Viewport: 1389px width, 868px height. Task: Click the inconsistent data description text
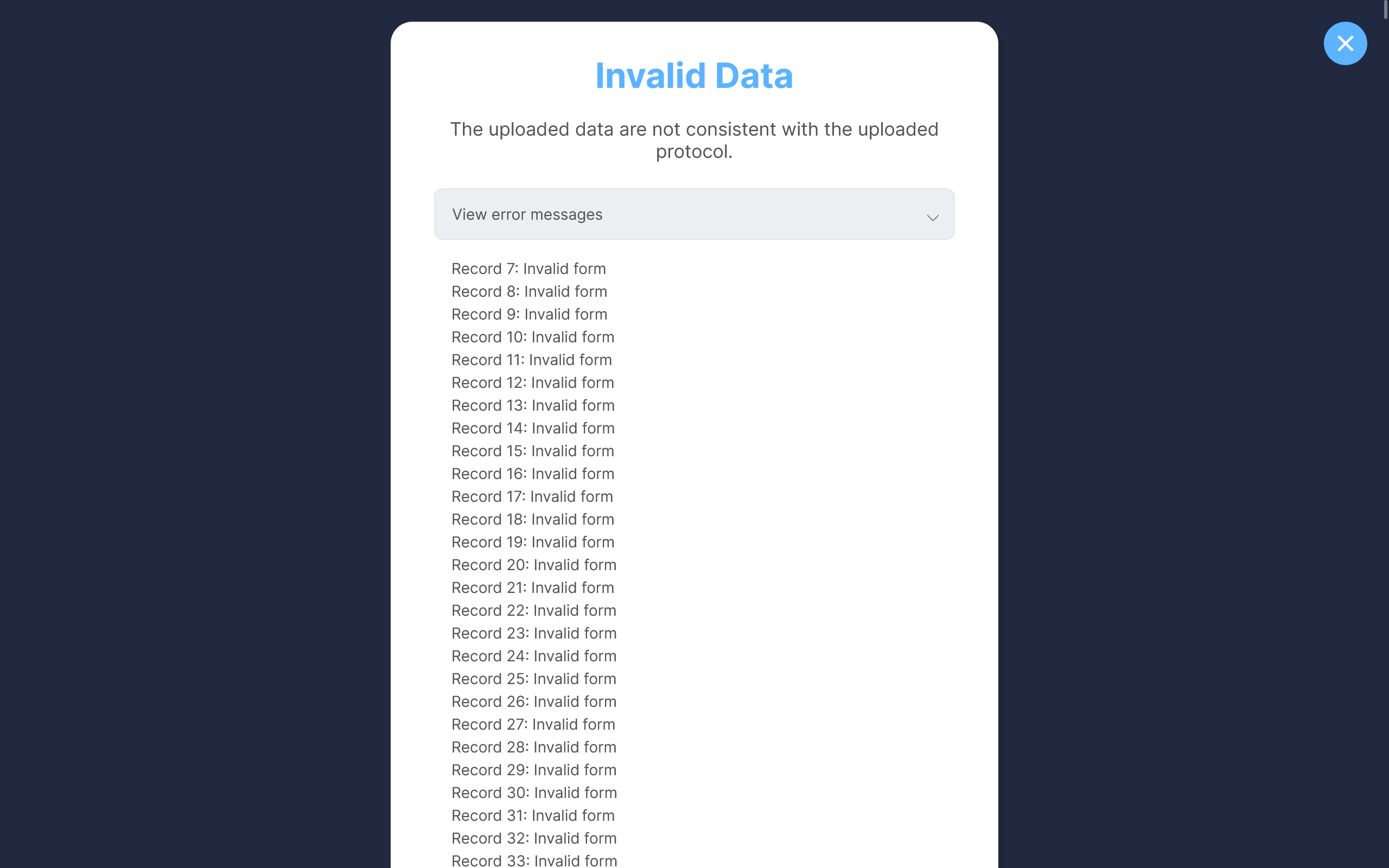[694, 140]
